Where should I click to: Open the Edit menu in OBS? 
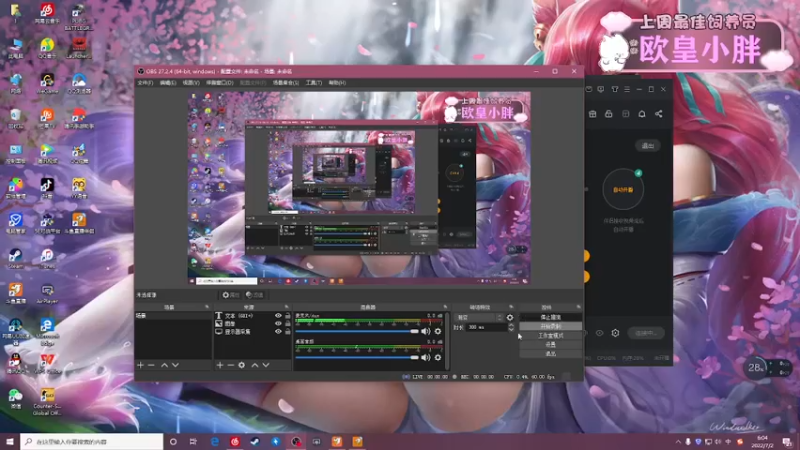[x=168, y=83]
